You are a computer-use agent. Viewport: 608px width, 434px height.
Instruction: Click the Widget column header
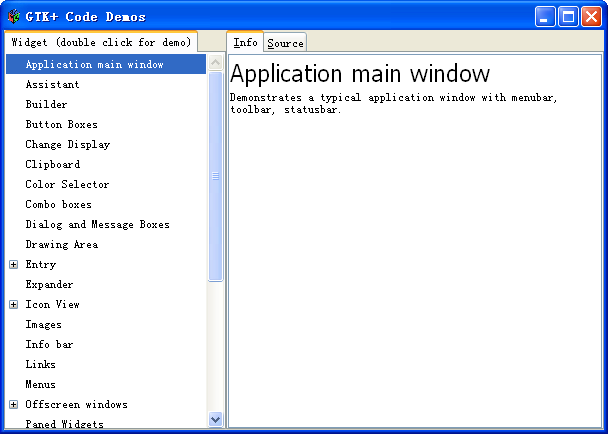tap(101, 42)
